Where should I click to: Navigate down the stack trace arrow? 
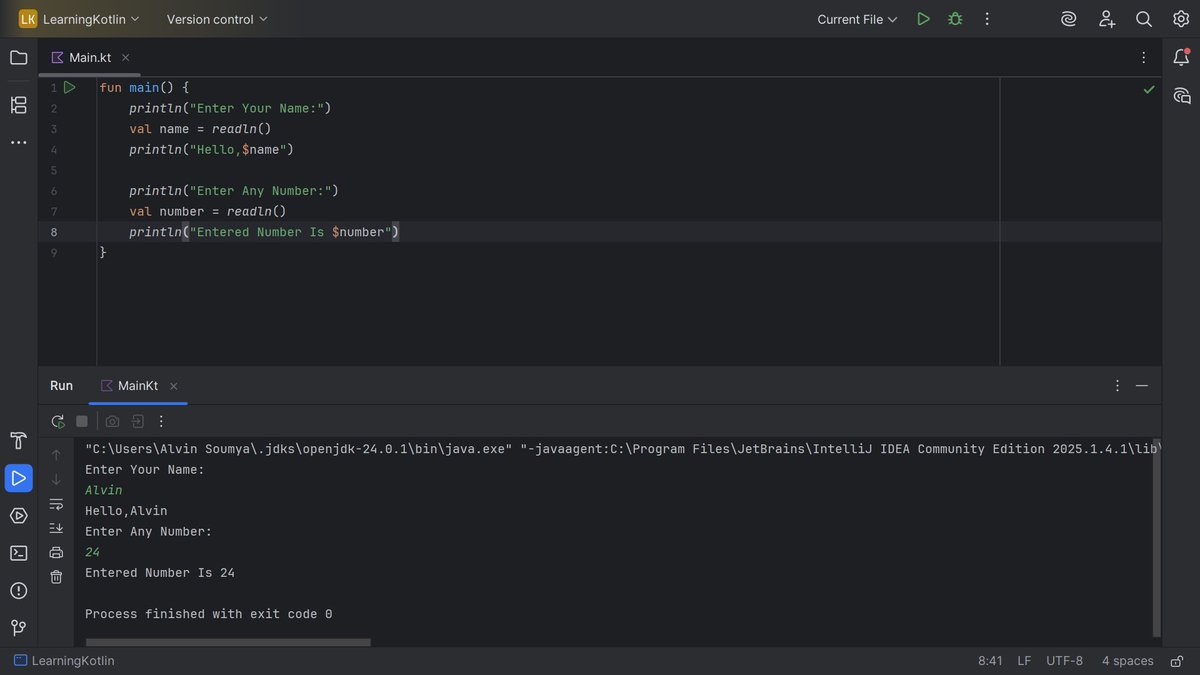pos(56,480)
